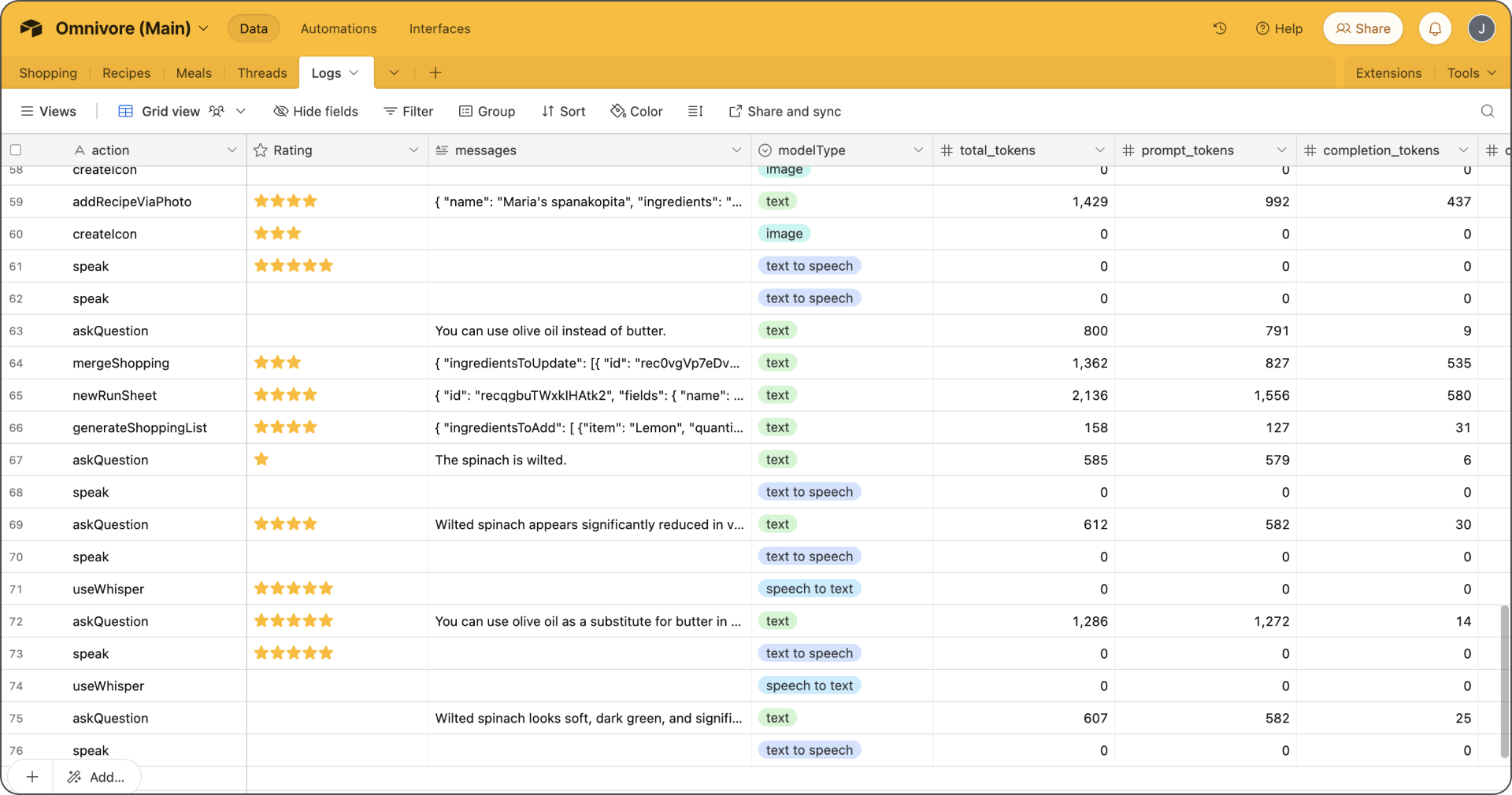Open the base history clock icon
This screenshot has width=1512, height=795.
(1220, 28)
